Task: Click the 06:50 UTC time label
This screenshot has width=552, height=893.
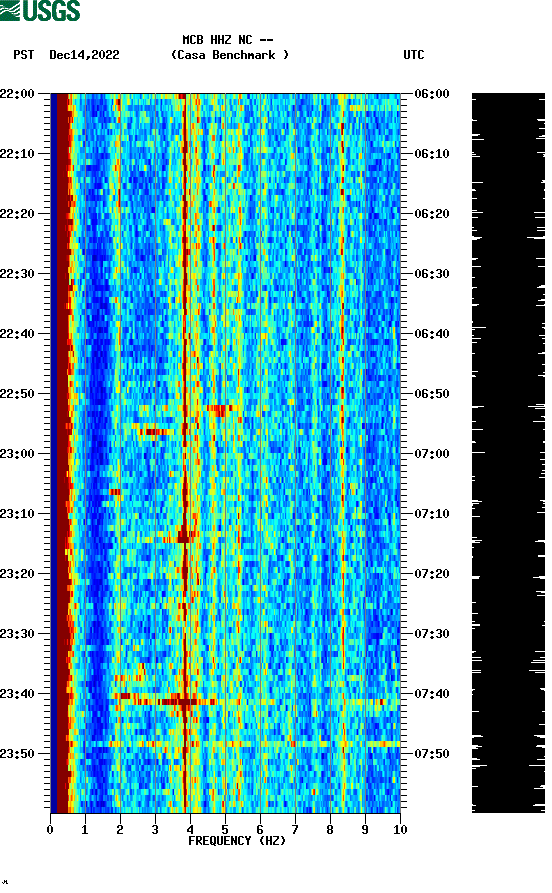Action: click(x=432, y=394)
